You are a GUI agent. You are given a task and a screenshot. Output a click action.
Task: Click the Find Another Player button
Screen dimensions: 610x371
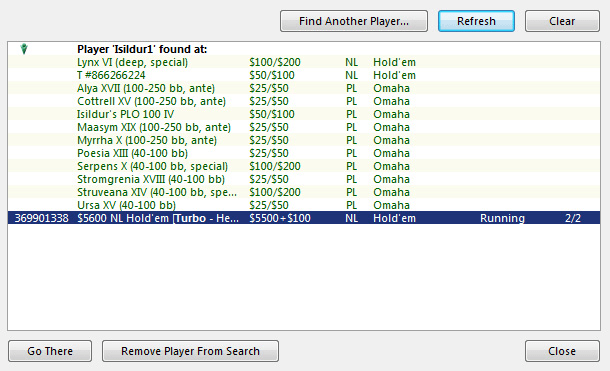[354, 21]
